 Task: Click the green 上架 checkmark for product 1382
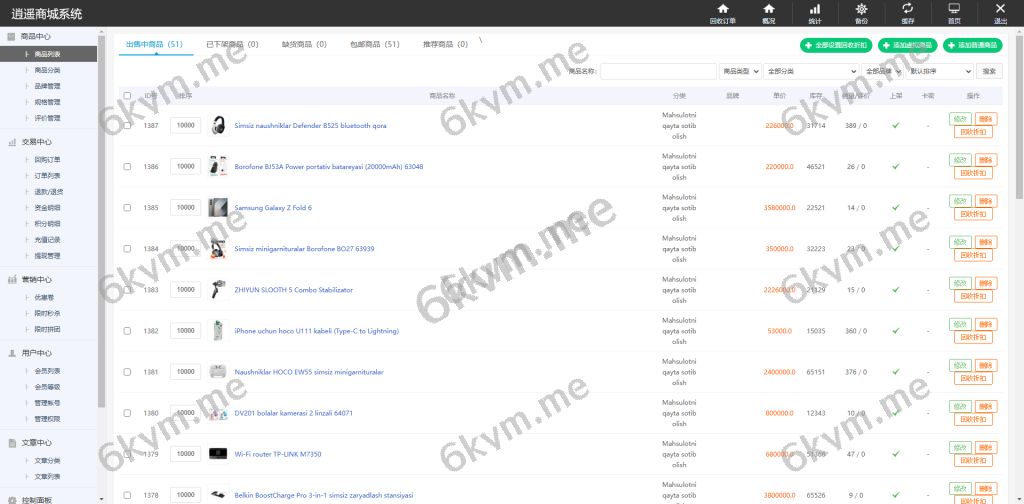pos(896,331)
